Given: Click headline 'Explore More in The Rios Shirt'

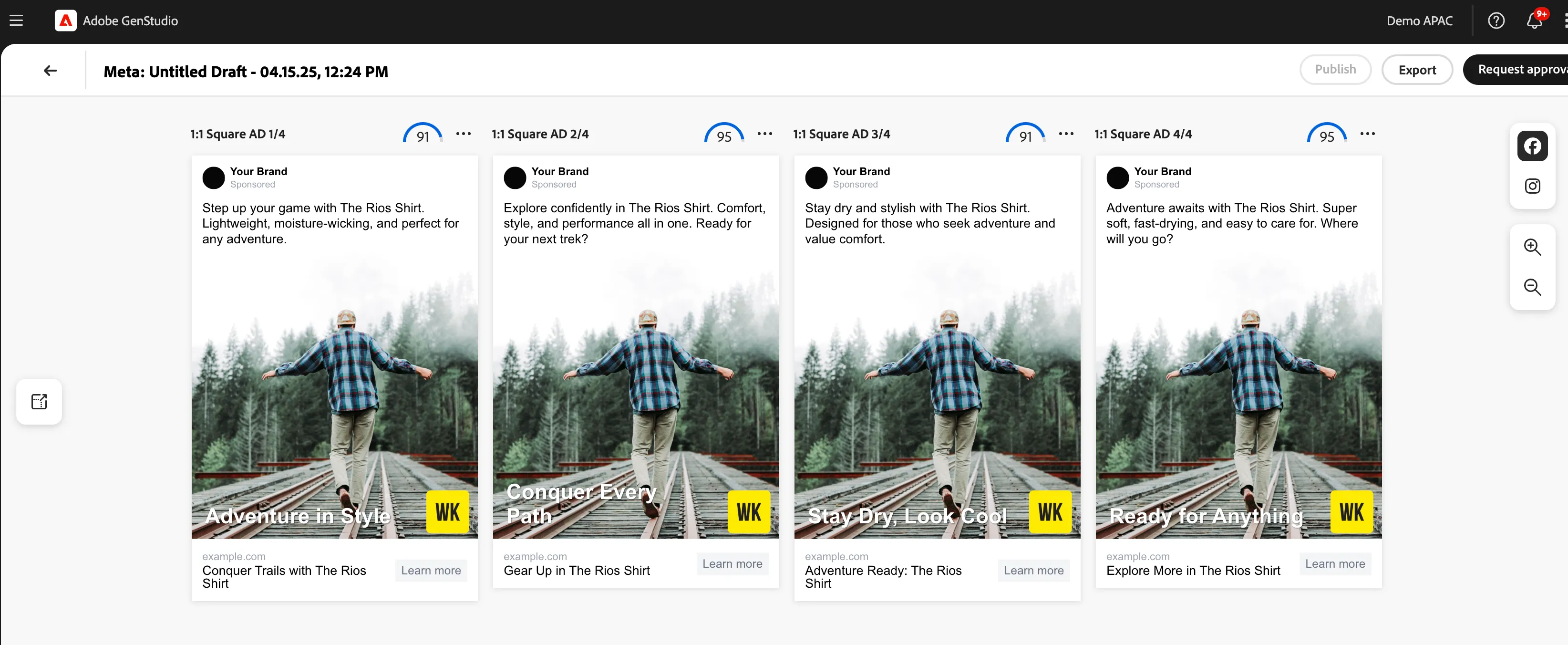Looking at the screenshot, I should click(x=1193, y=571).
